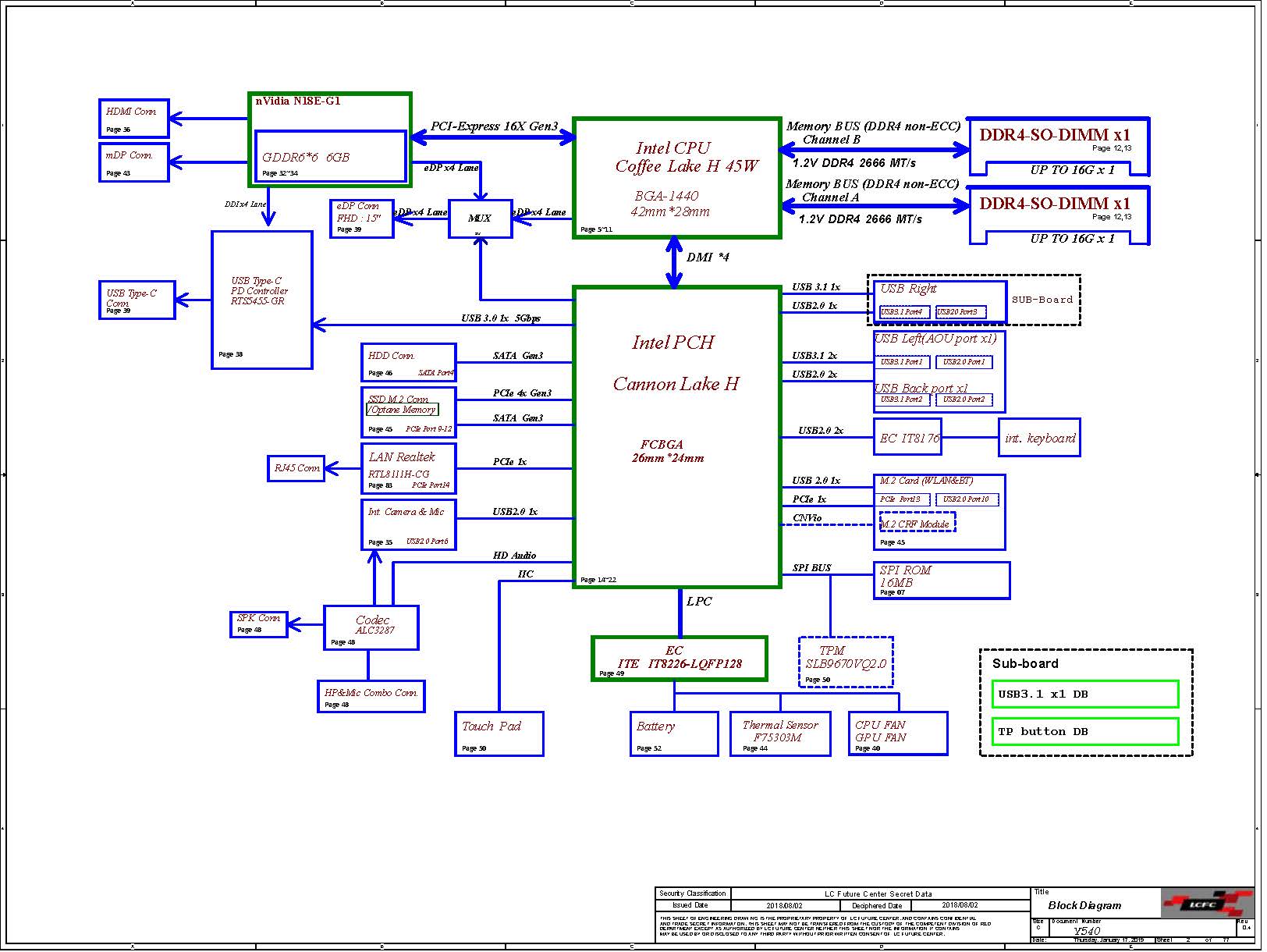Select the HDD Conn block

pos(409,363)
